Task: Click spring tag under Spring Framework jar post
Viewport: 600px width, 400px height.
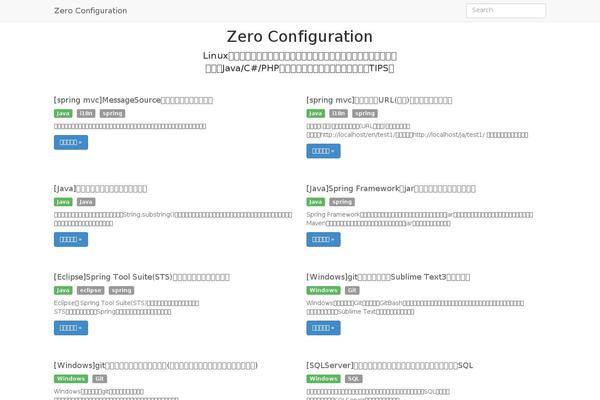Action: [342, 202]
